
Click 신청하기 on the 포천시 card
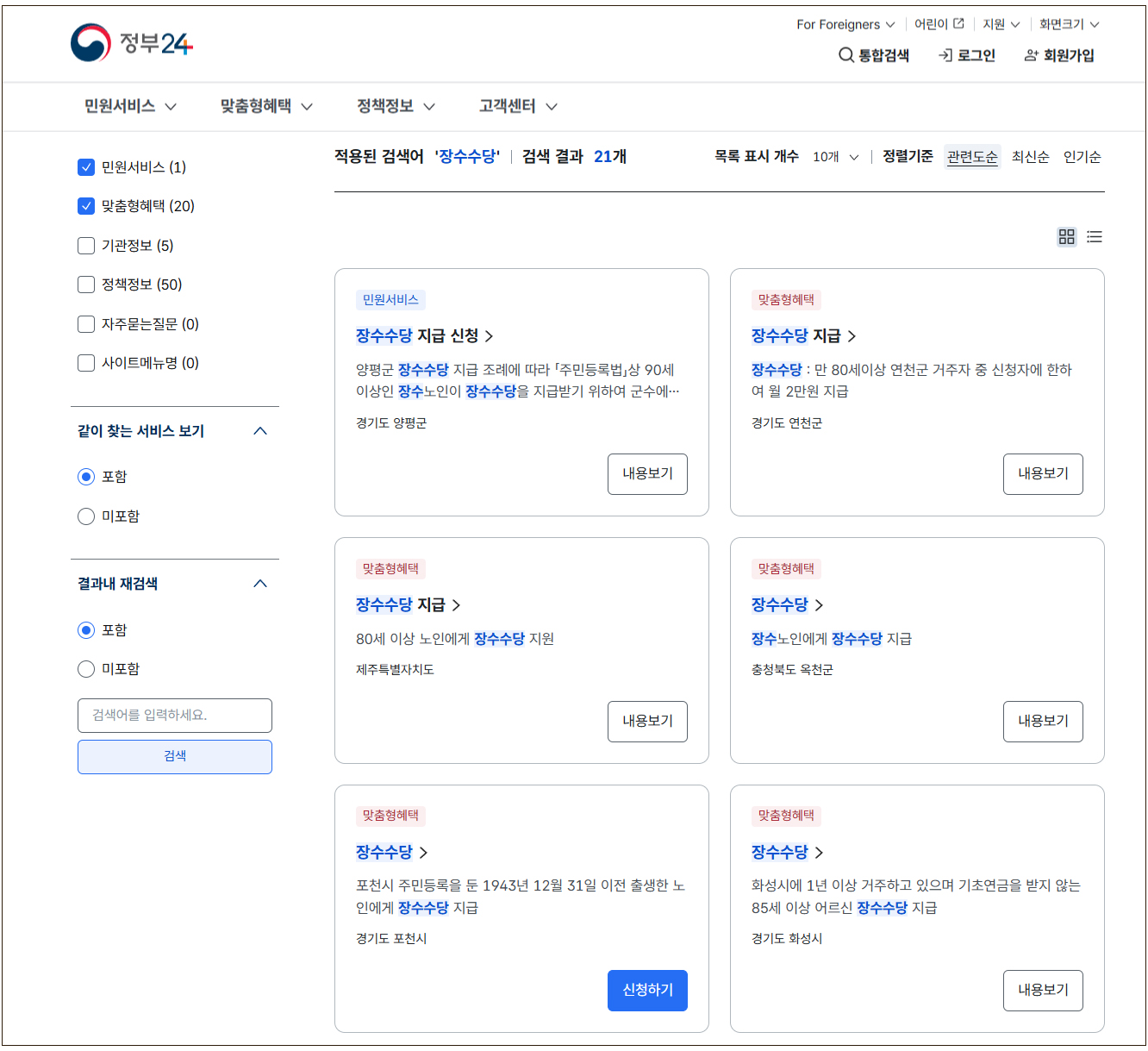click(x=647, y=990)
